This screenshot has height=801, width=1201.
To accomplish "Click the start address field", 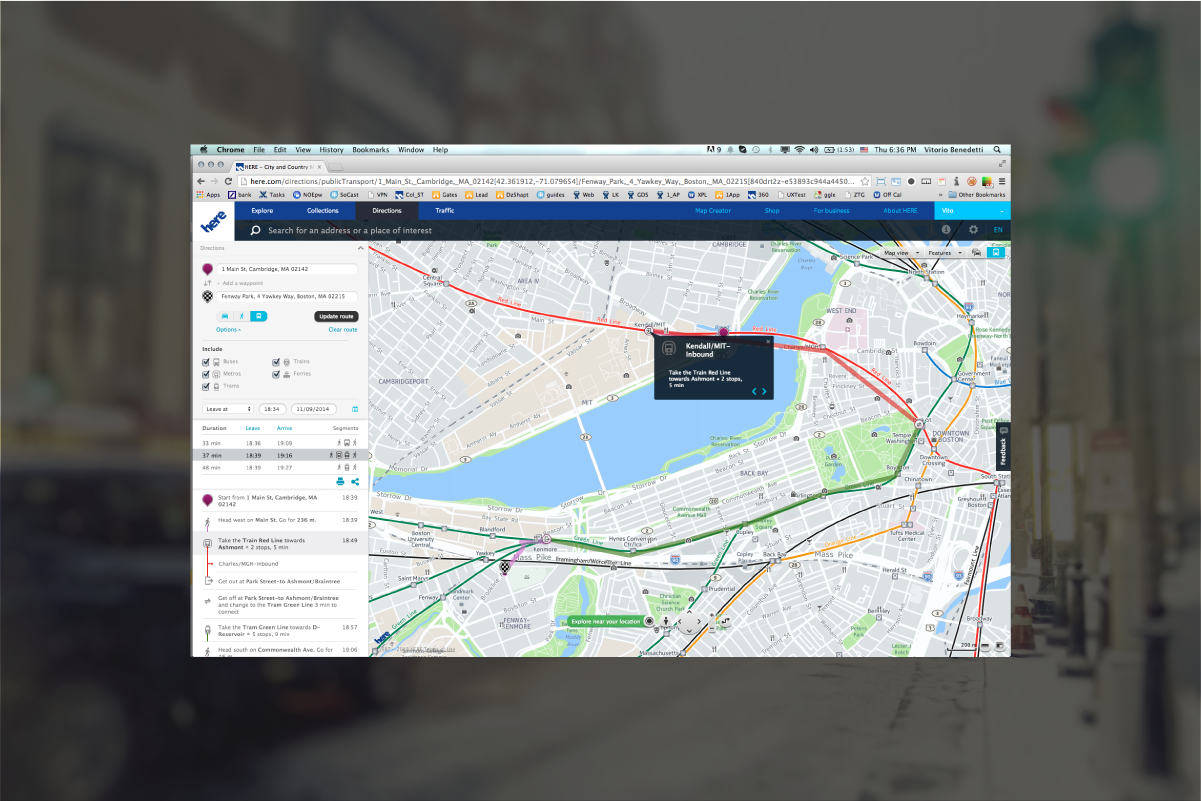I will [x=288, y=269].
